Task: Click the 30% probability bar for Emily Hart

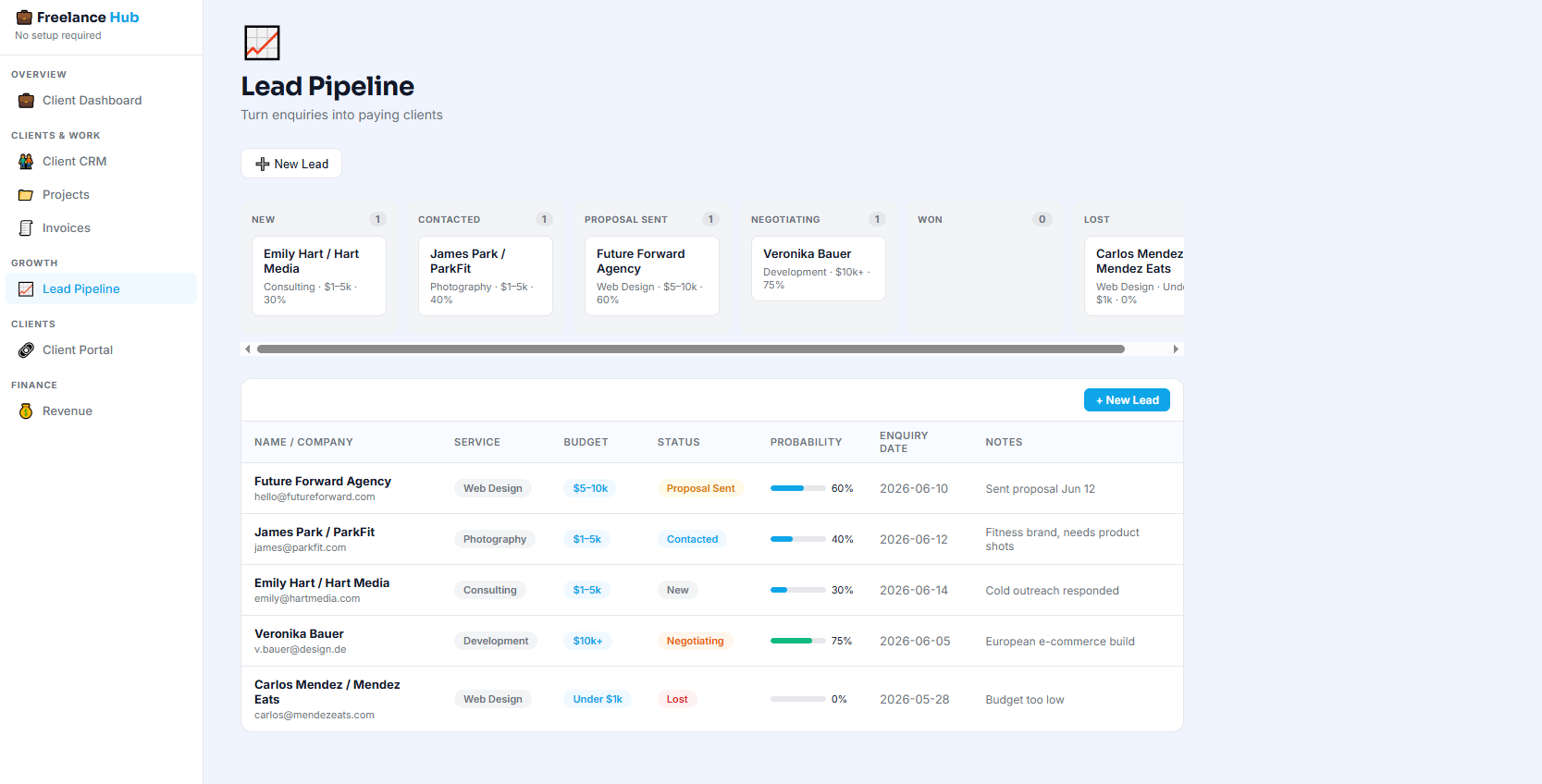Action: (798, 590)
